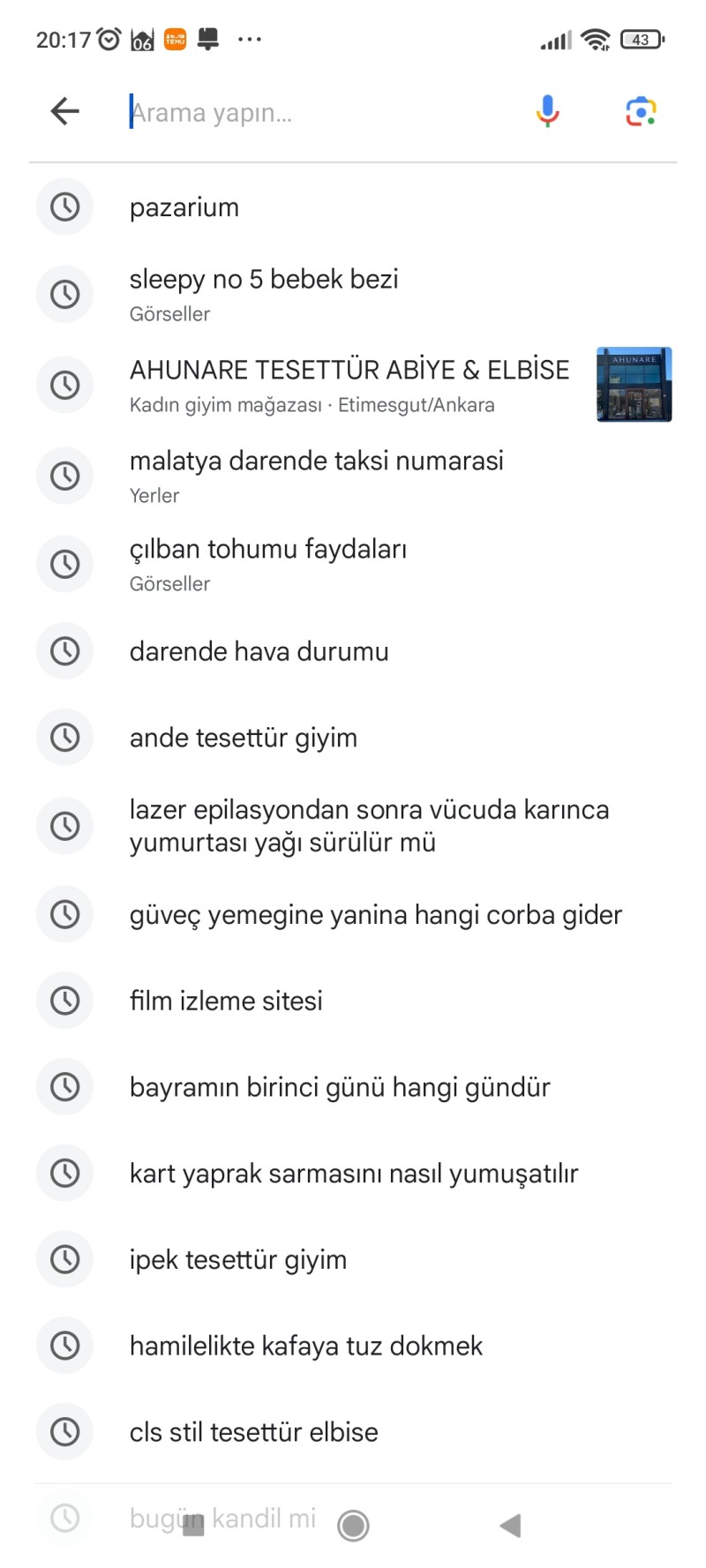
Task: Tap the recent apps square button
Action: click(193, 1525)
